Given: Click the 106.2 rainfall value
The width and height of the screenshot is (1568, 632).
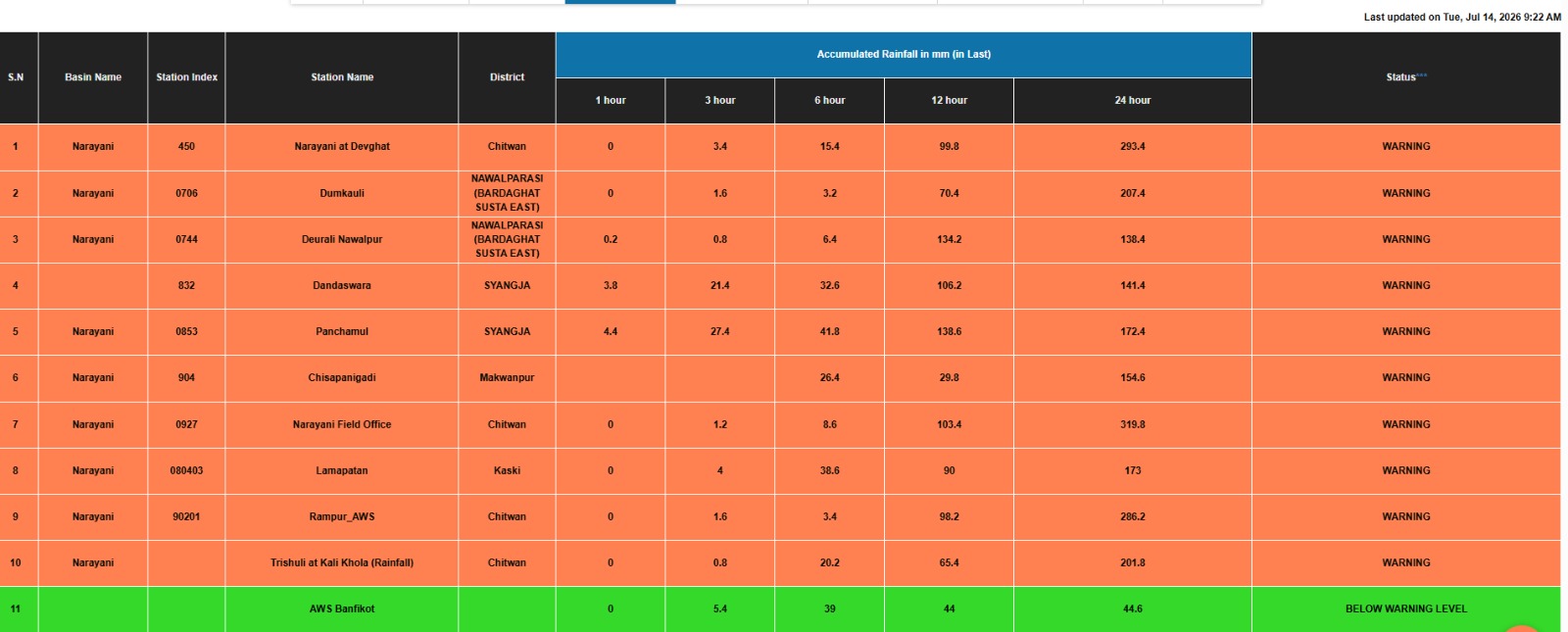Looking at the screenshot, I should 949,286.
